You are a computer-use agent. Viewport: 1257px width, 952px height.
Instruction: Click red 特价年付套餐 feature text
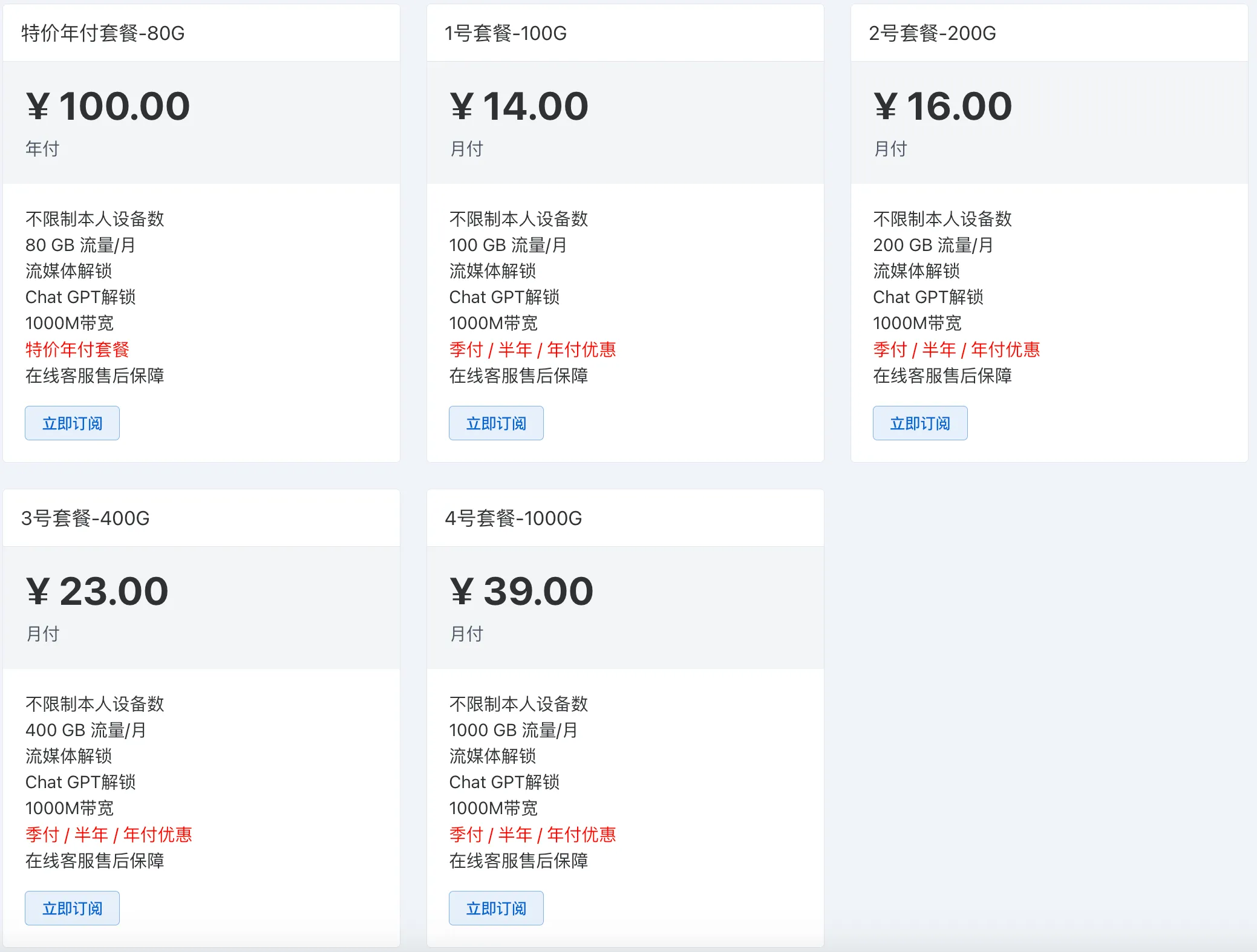pyautogui.click(x=77, y=350)
